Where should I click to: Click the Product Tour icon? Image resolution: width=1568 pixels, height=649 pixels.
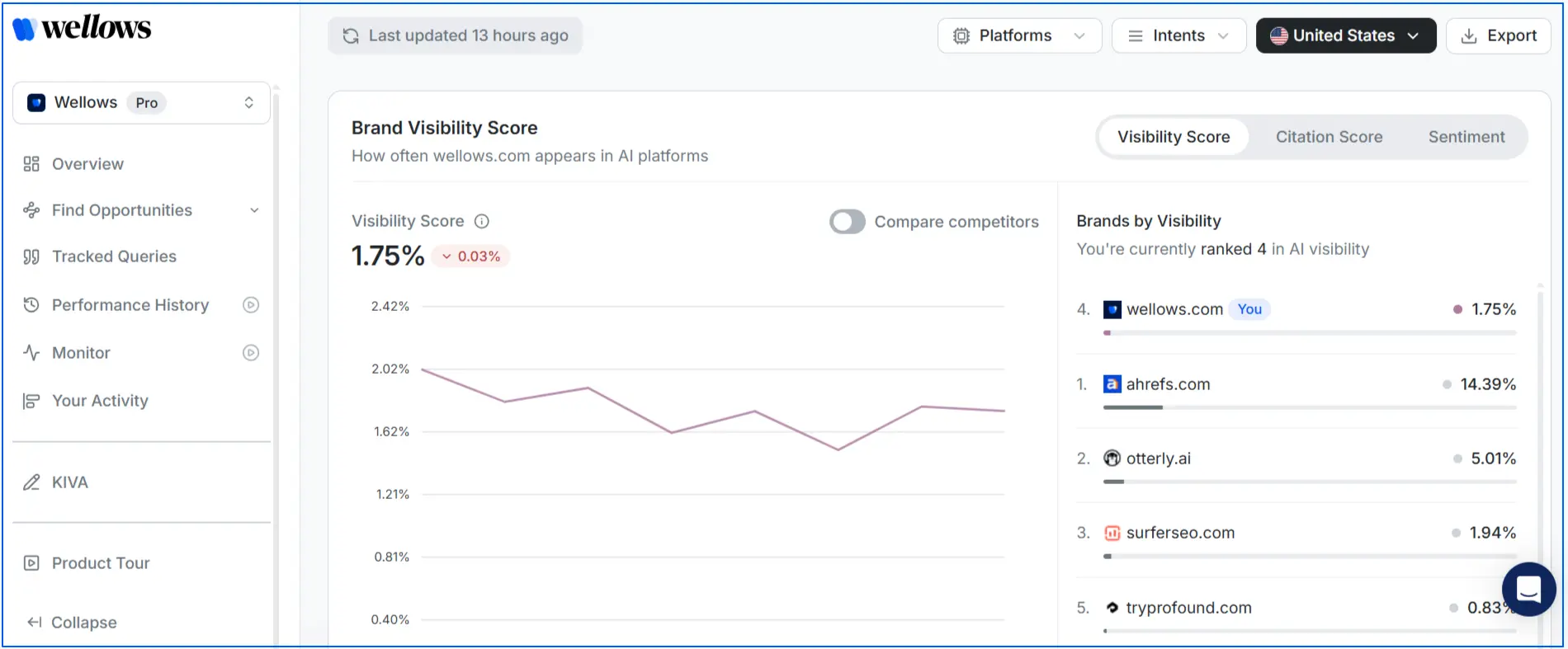pyautogui.click(x=31, y=563)
